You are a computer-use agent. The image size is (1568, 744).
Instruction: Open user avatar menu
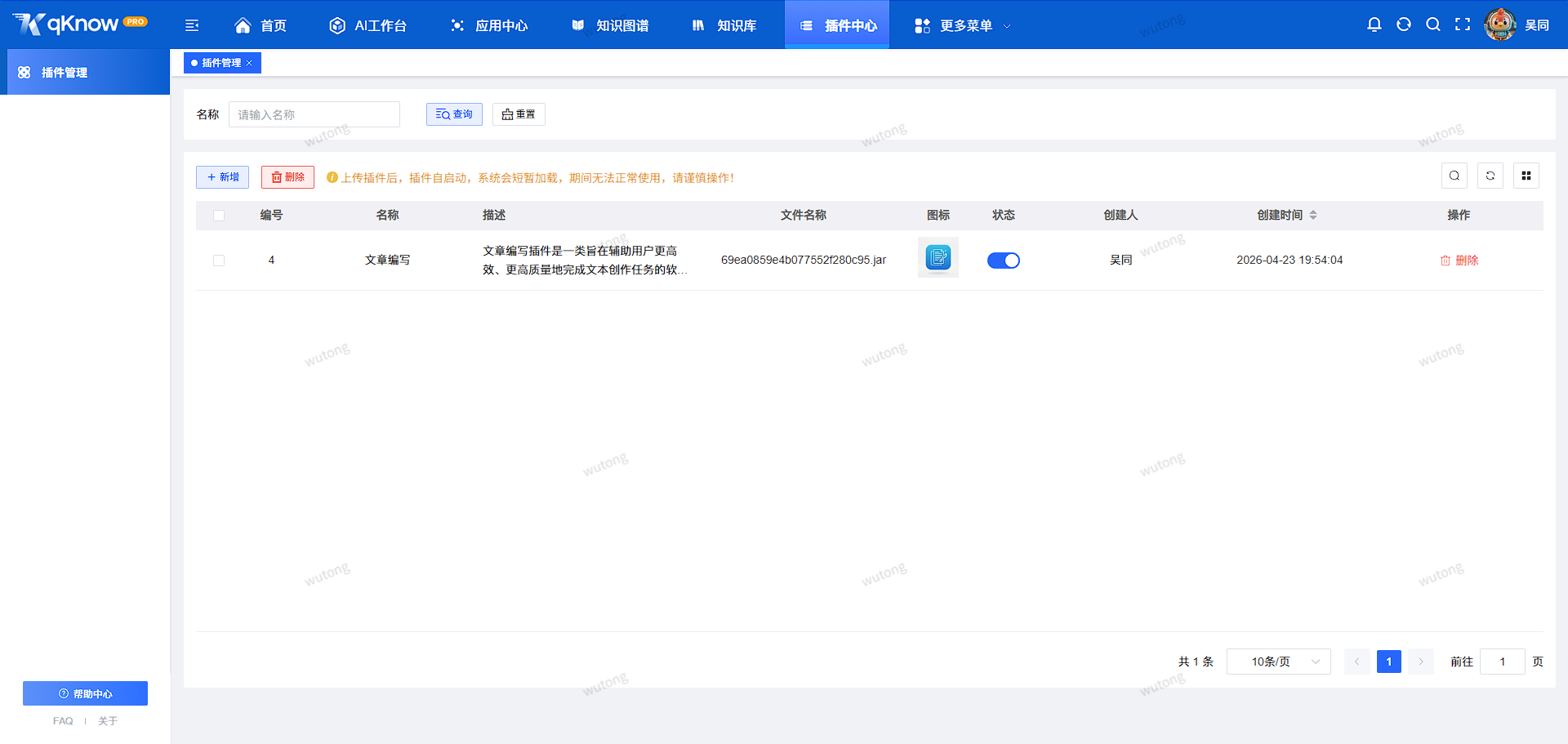tap(1500, 25)
